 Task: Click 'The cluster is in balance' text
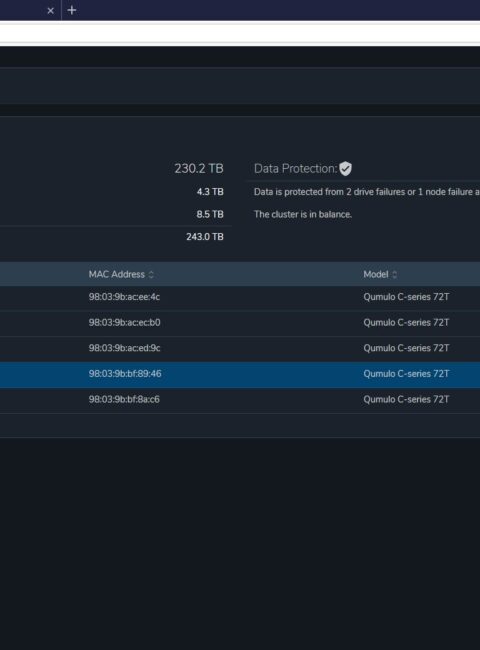[x=303, y=214]
